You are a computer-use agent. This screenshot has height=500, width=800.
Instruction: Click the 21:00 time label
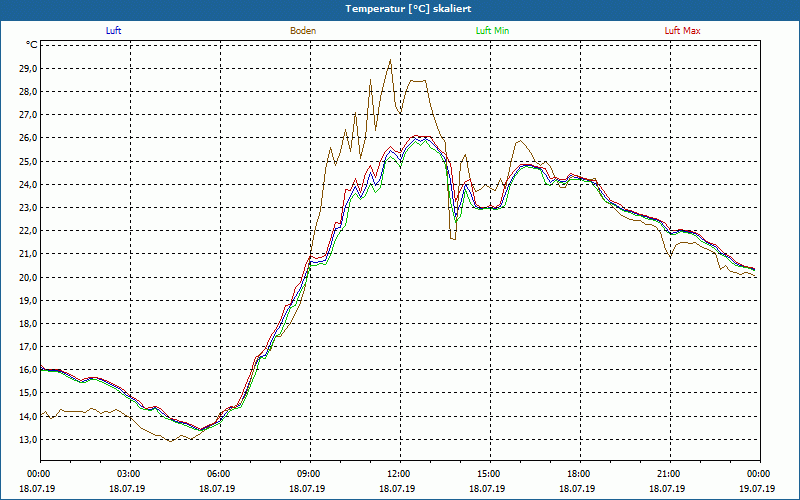coord(670,474)
